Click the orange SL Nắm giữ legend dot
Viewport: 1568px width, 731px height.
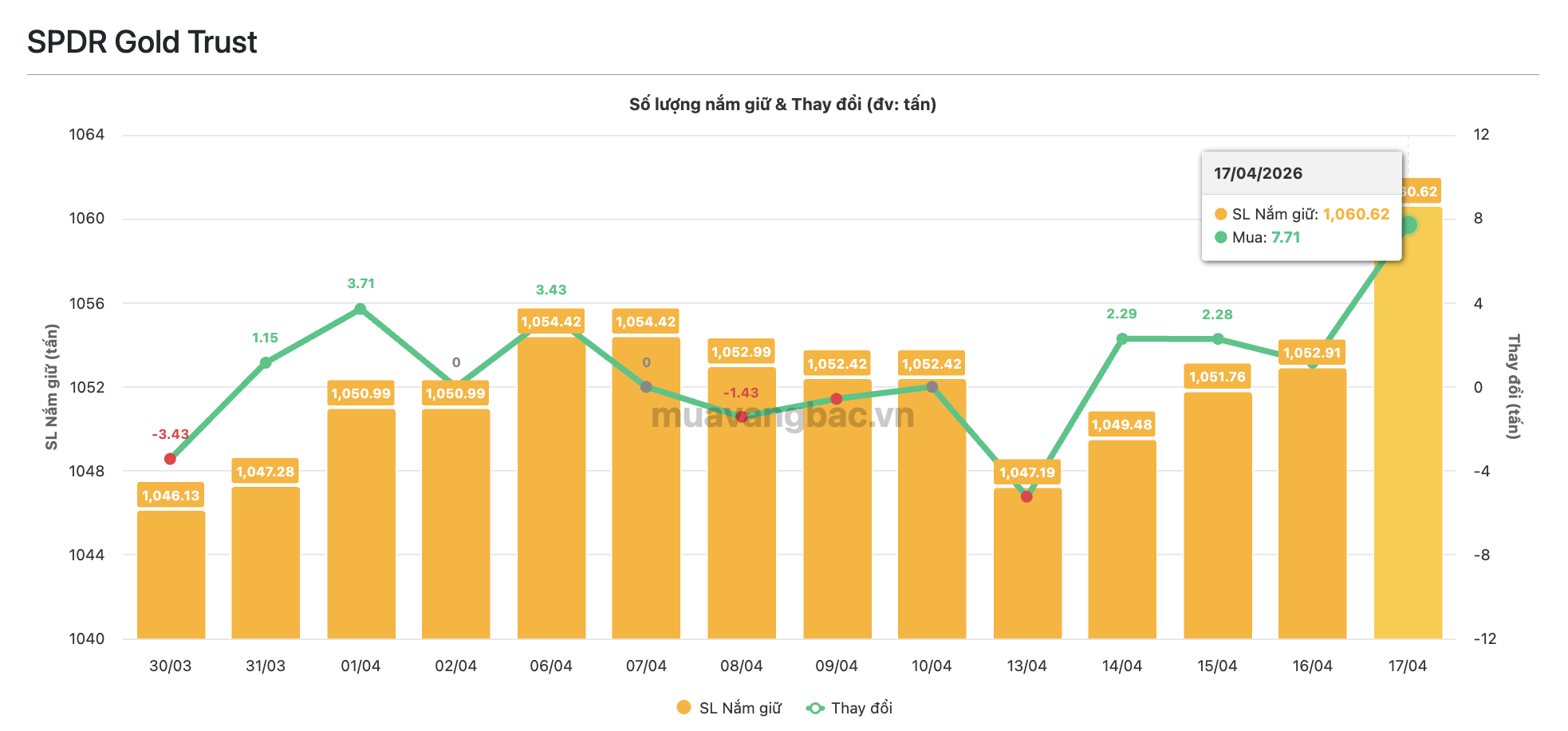(x=684, y=707)
